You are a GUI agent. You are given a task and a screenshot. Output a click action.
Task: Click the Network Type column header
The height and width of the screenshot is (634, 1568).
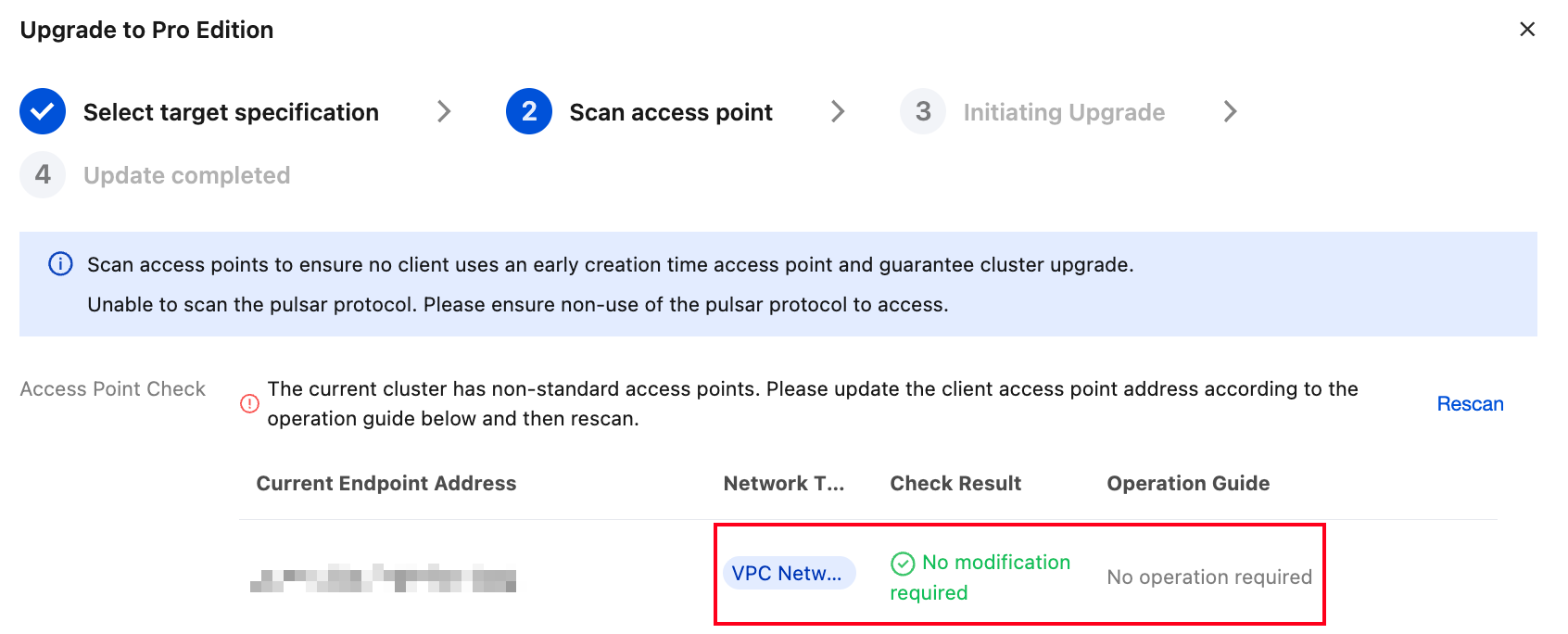[784, 483]
